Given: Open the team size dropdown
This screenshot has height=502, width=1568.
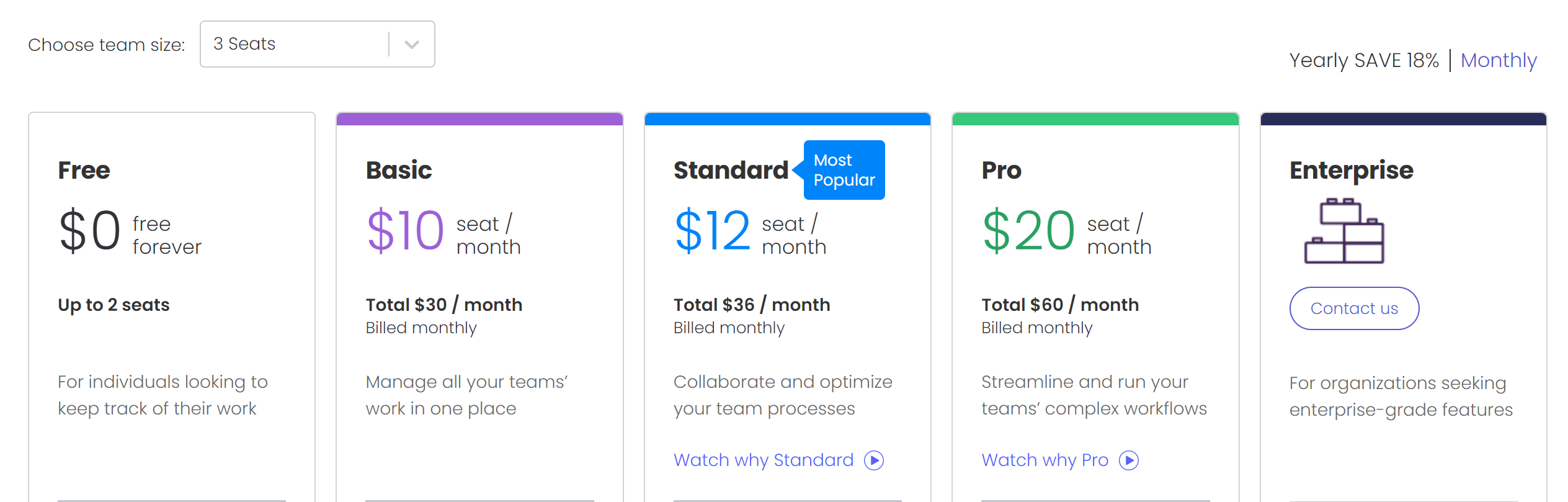Looking at the screenshot, I should coord(316,44).
